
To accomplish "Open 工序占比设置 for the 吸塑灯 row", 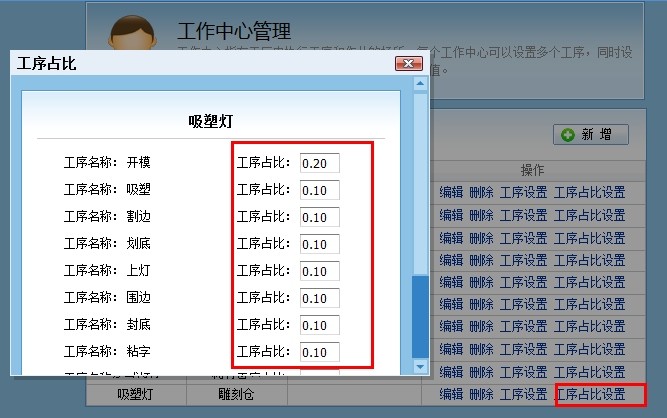I will tap(590, 395).
